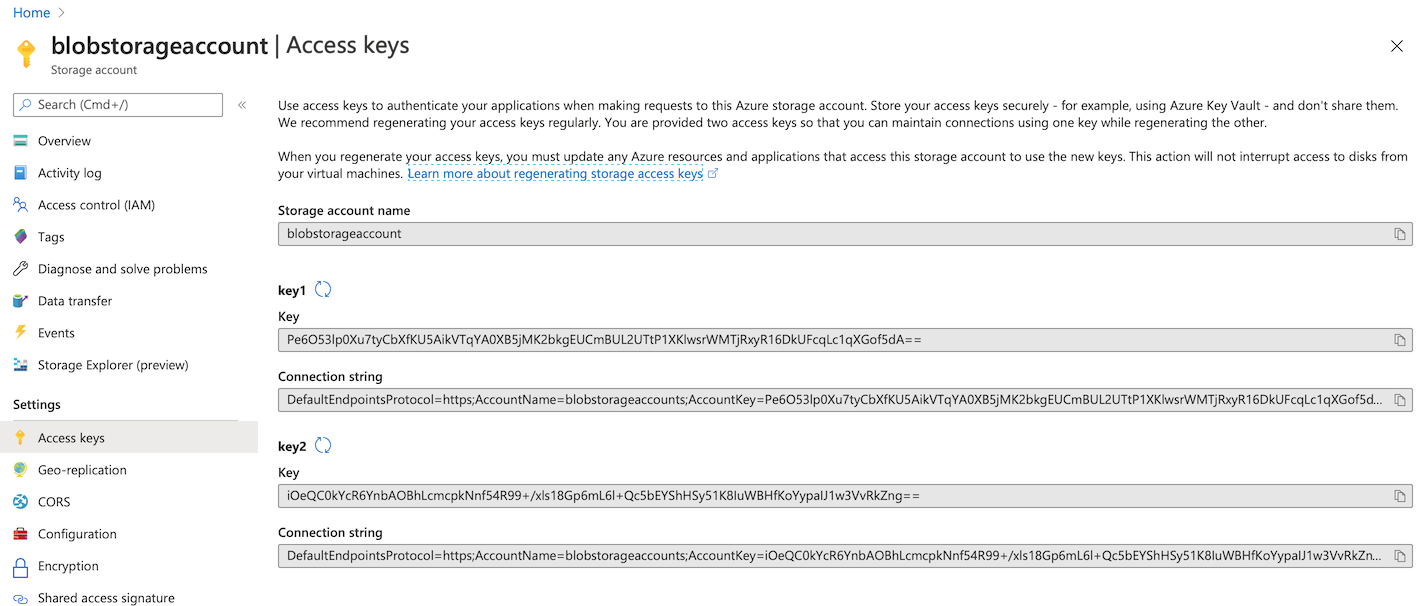Copy the storage account name

point(1398,233)
